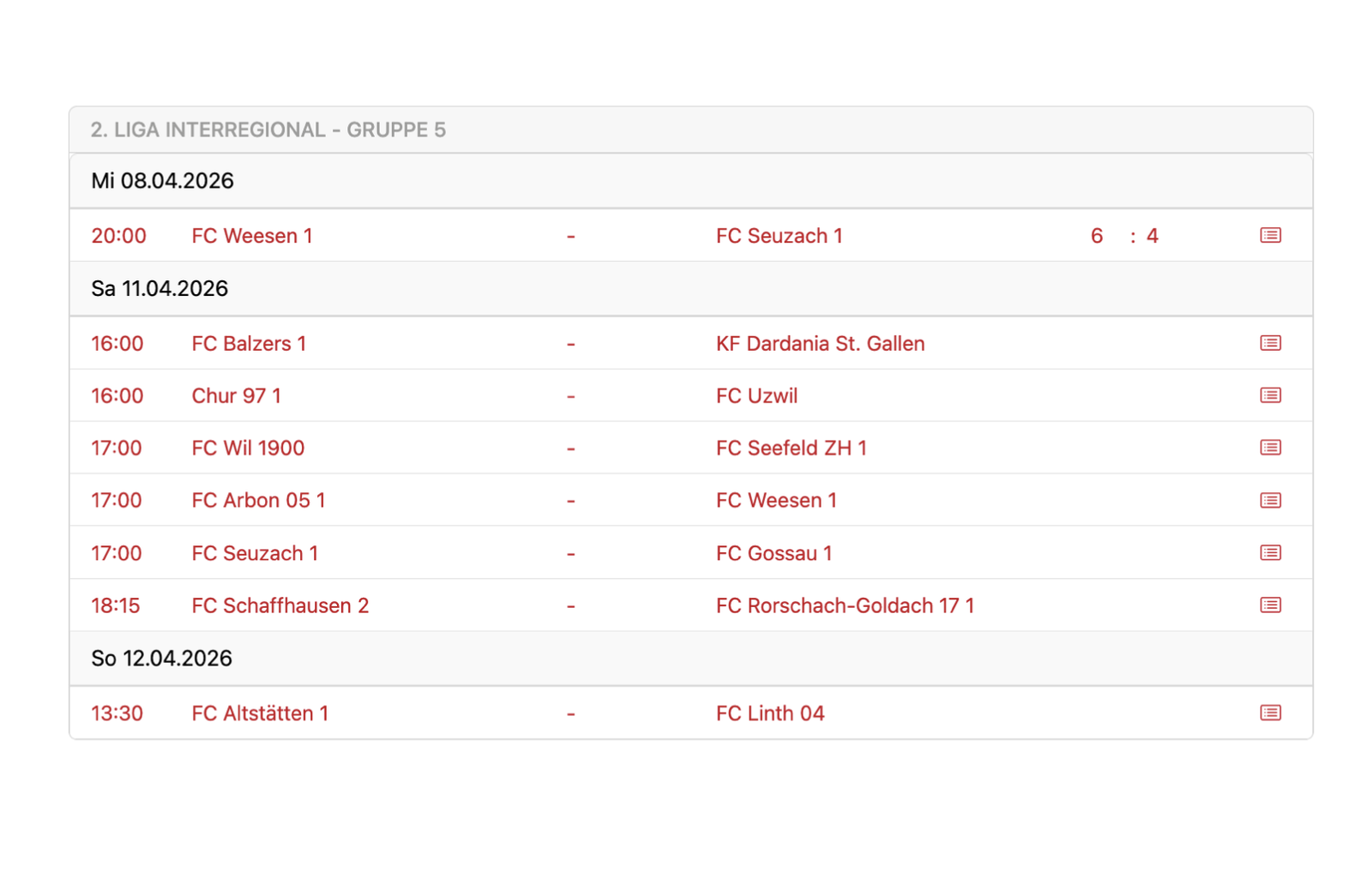Image resolution: width=1372 pixels, height=879 pixels.
Task: Open details icon for Chur 97 1 match
Action: coord(1270,396)
